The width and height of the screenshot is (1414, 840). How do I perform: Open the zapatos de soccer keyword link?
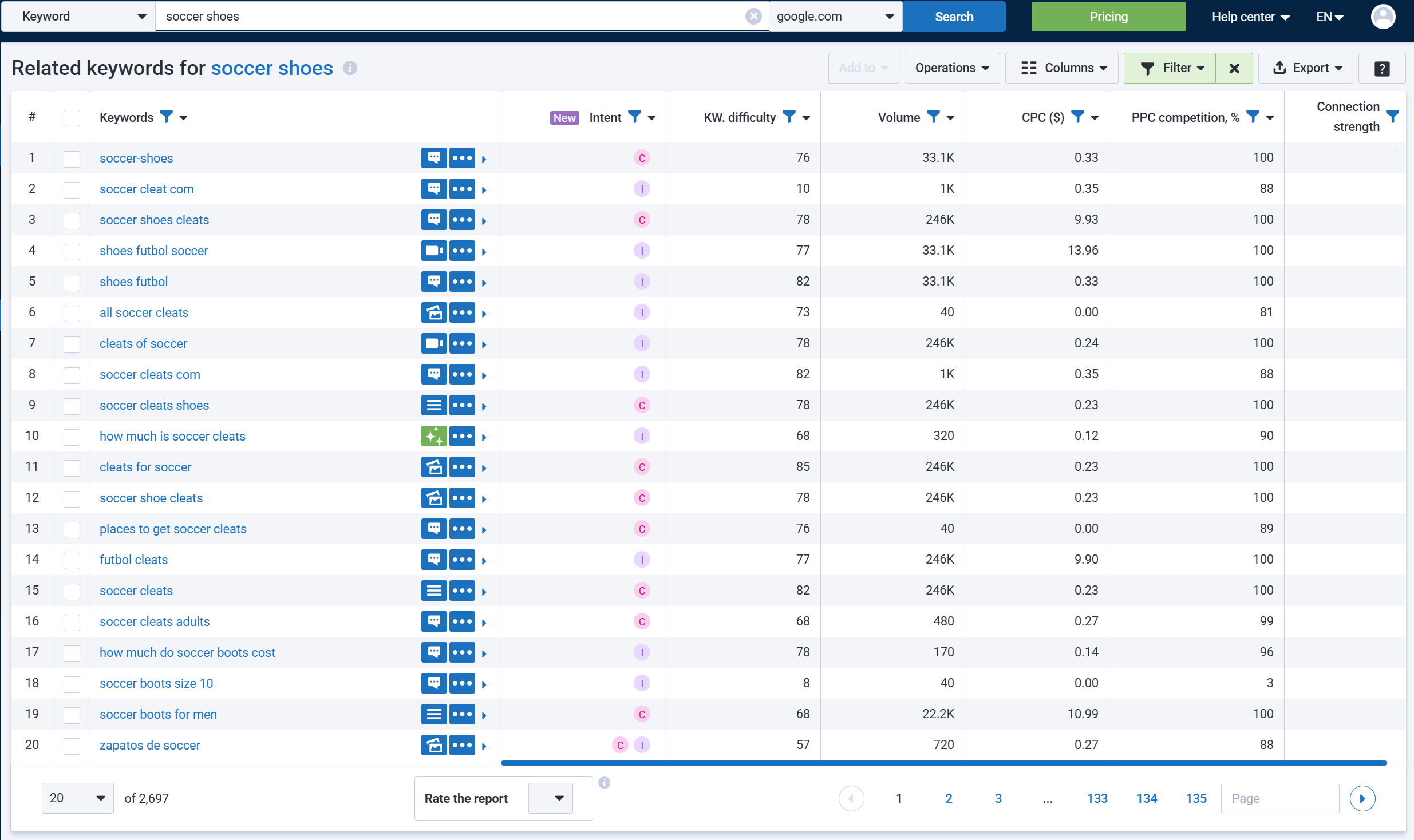[149, 745]
